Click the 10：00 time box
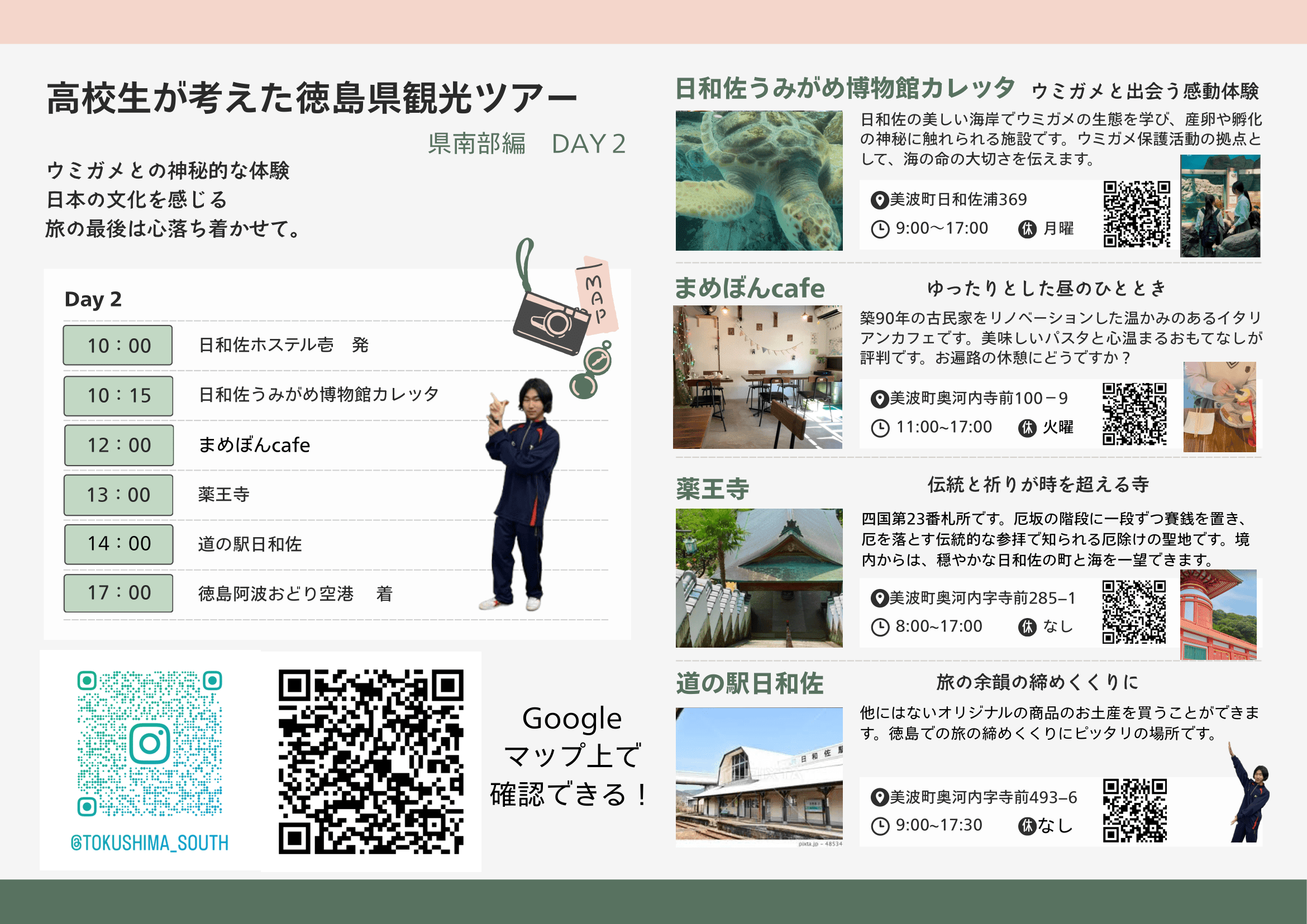1307x924 pixels. [x=118, y=346]
